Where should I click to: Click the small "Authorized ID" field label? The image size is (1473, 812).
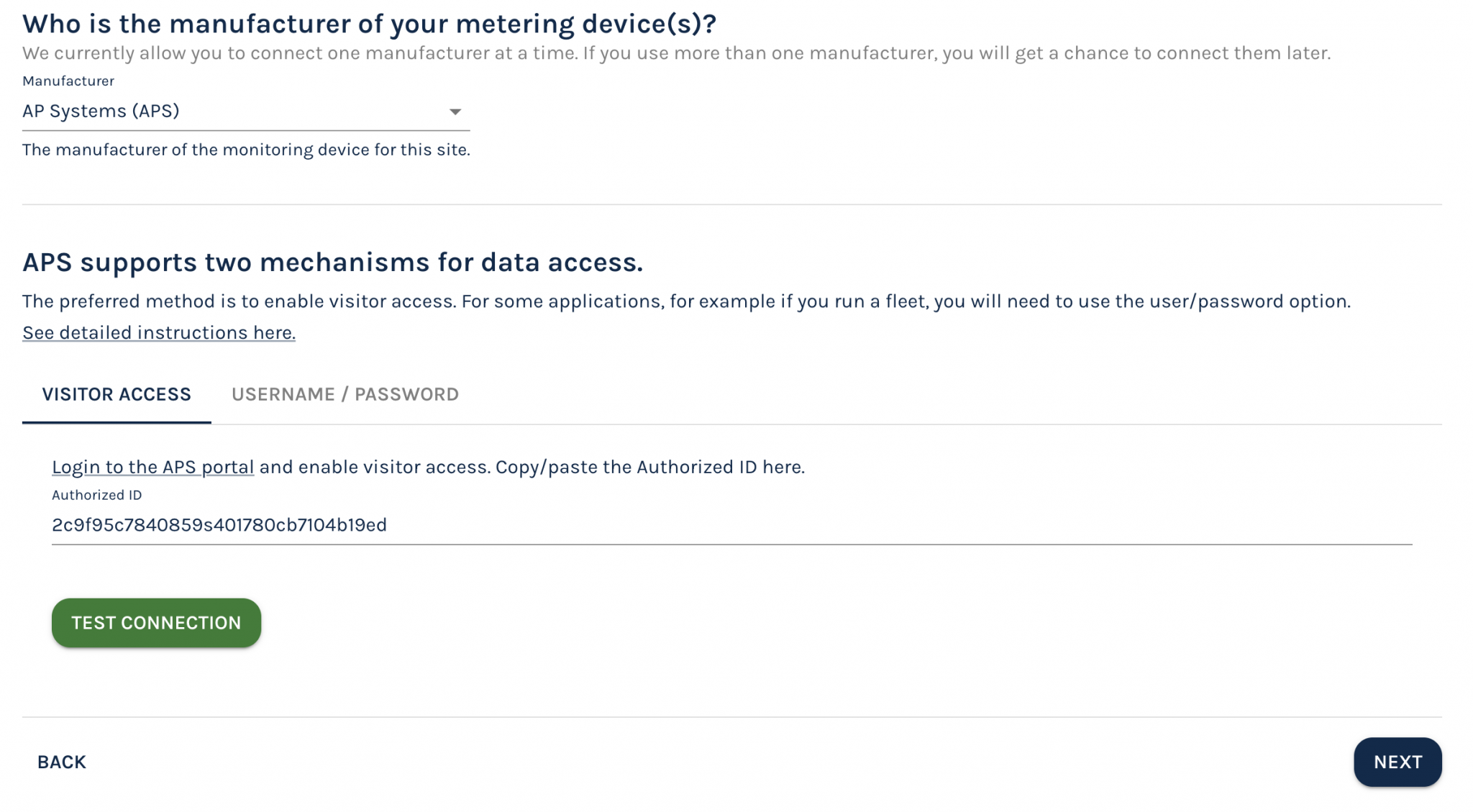coord(96,495)
